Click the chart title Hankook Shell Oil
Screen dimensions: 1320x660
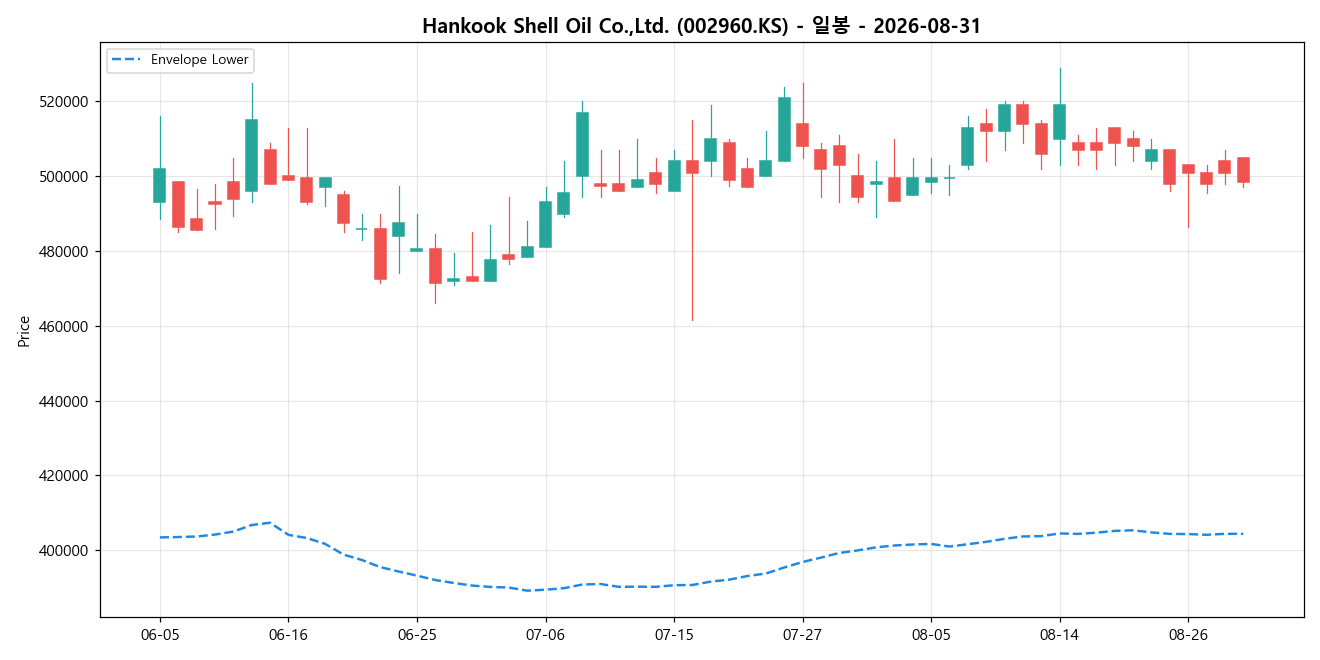(701, 26)
